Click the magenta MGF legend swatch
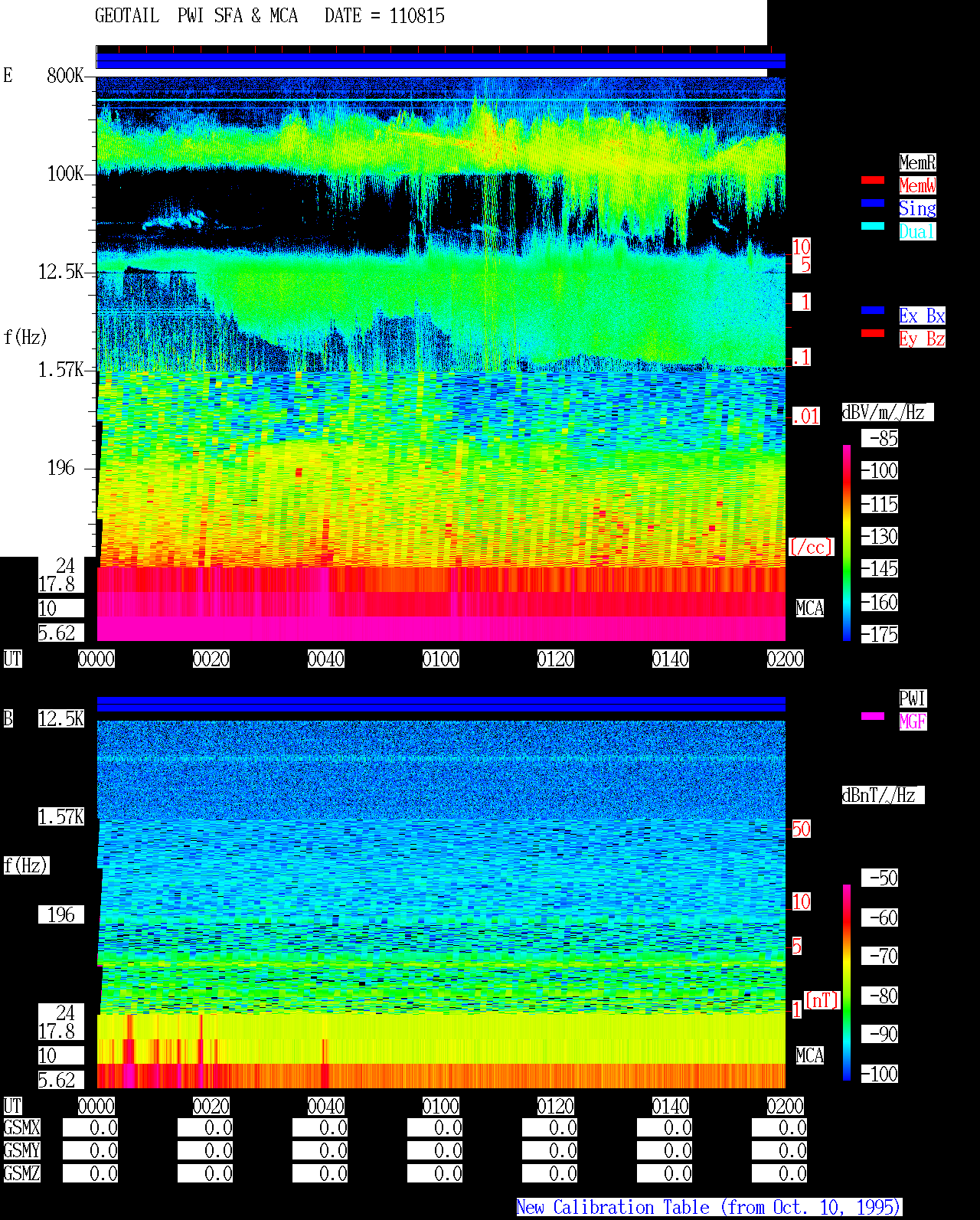 coord(873,716)
